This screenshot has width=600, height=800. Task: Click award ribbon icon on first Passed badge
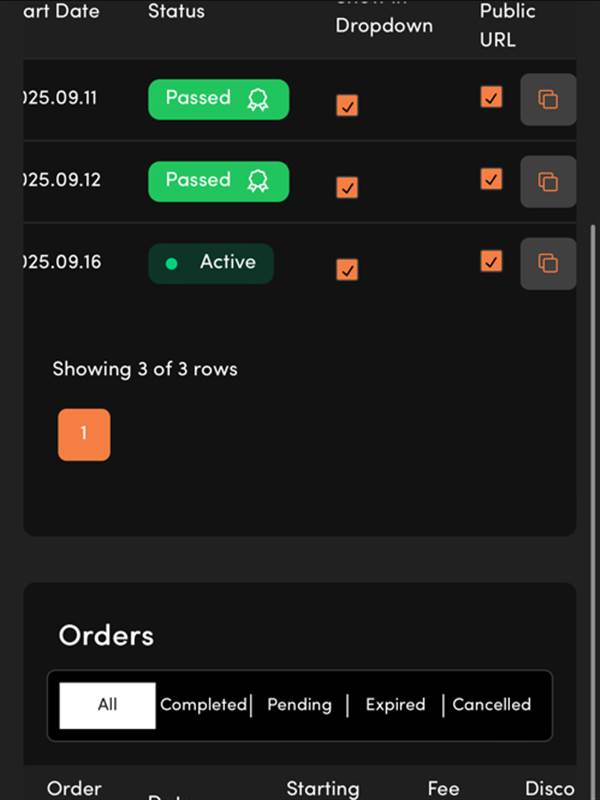point(258,99)
